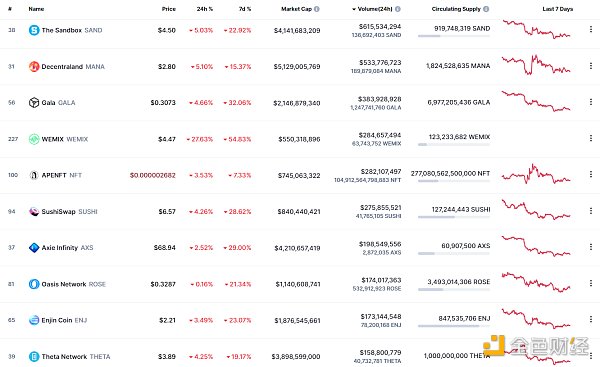The height and width of the screenshot is (367, 600).
Task: Open info tooltip beside Market Cap header
Action: [x=317, y=9]
